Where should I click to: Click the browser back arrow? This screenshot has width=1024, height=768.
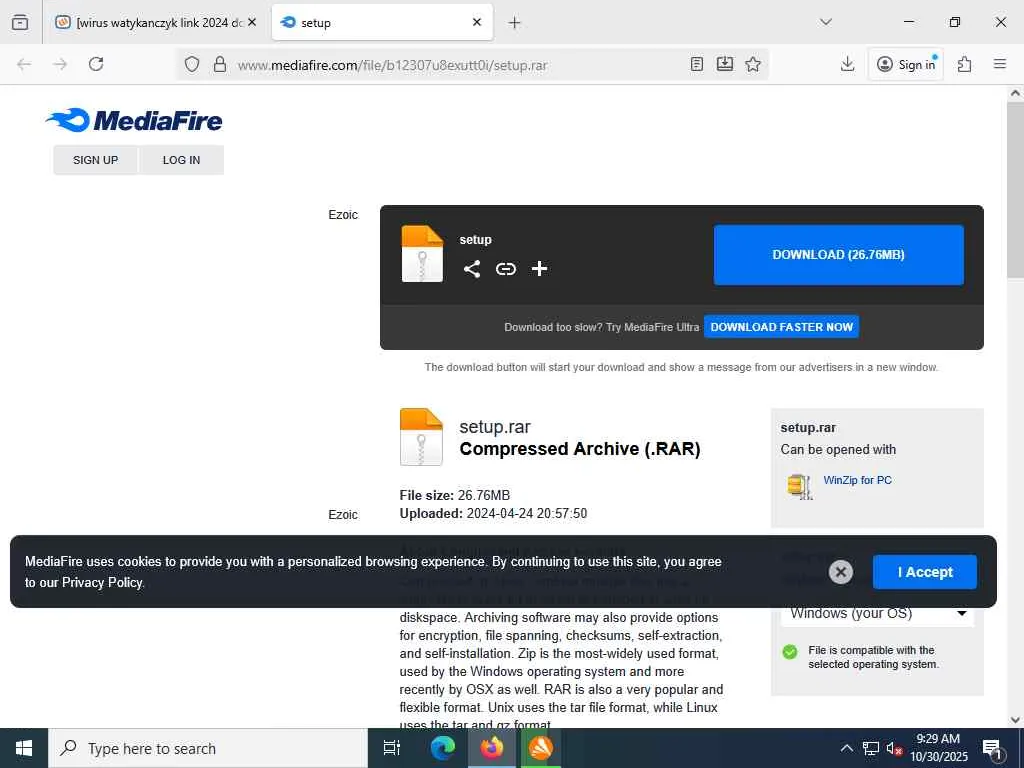pyautogui.click(x=24, y=64)
